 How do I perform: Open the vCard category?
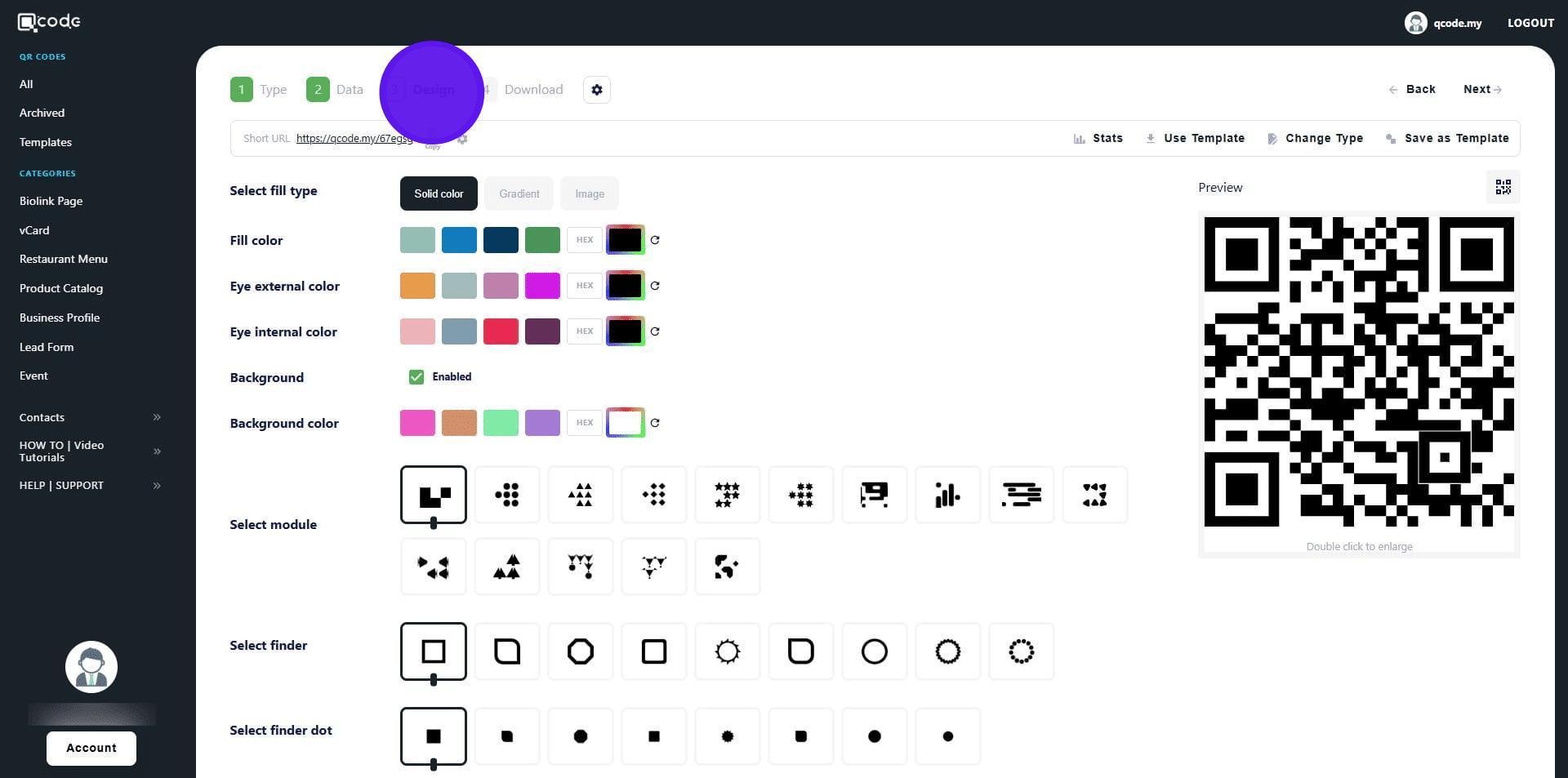(x=34, y=230)
